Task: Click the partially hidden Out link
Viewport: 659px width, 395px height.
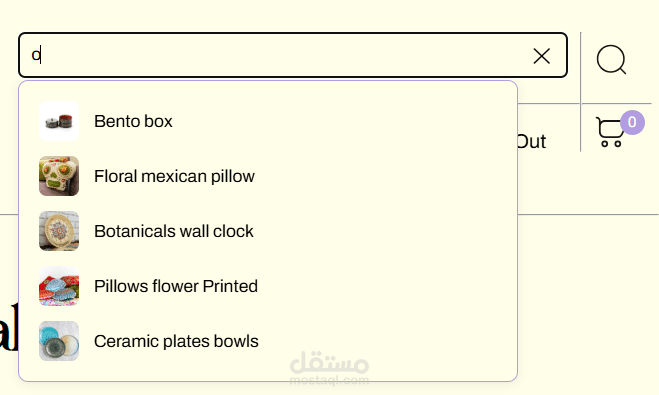Action: pyautogui.click(x=532, y=142)
